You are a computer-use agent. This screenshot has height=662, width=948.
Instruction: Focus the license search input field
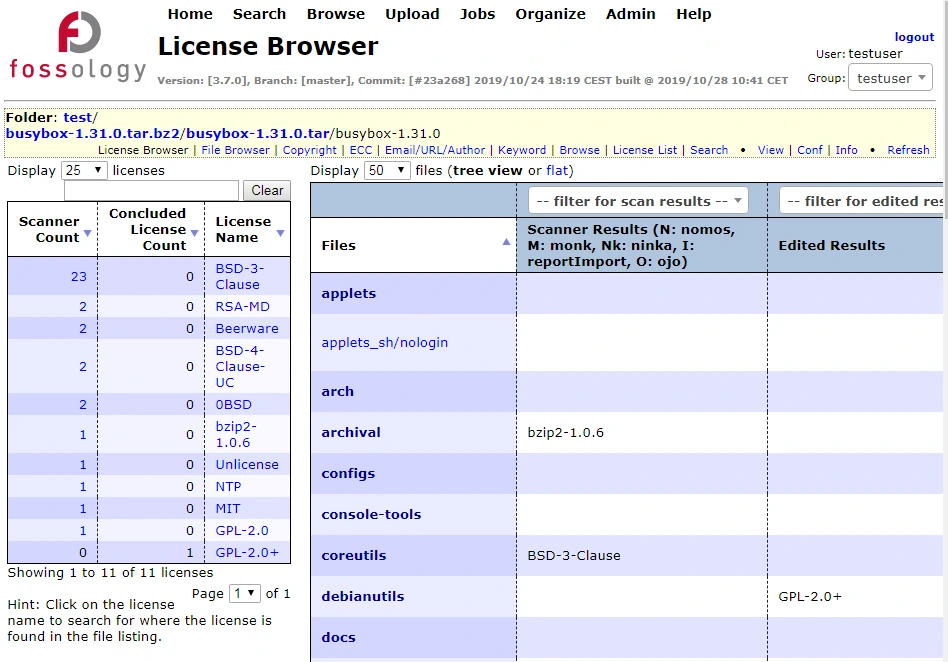(x=151, y=190)
